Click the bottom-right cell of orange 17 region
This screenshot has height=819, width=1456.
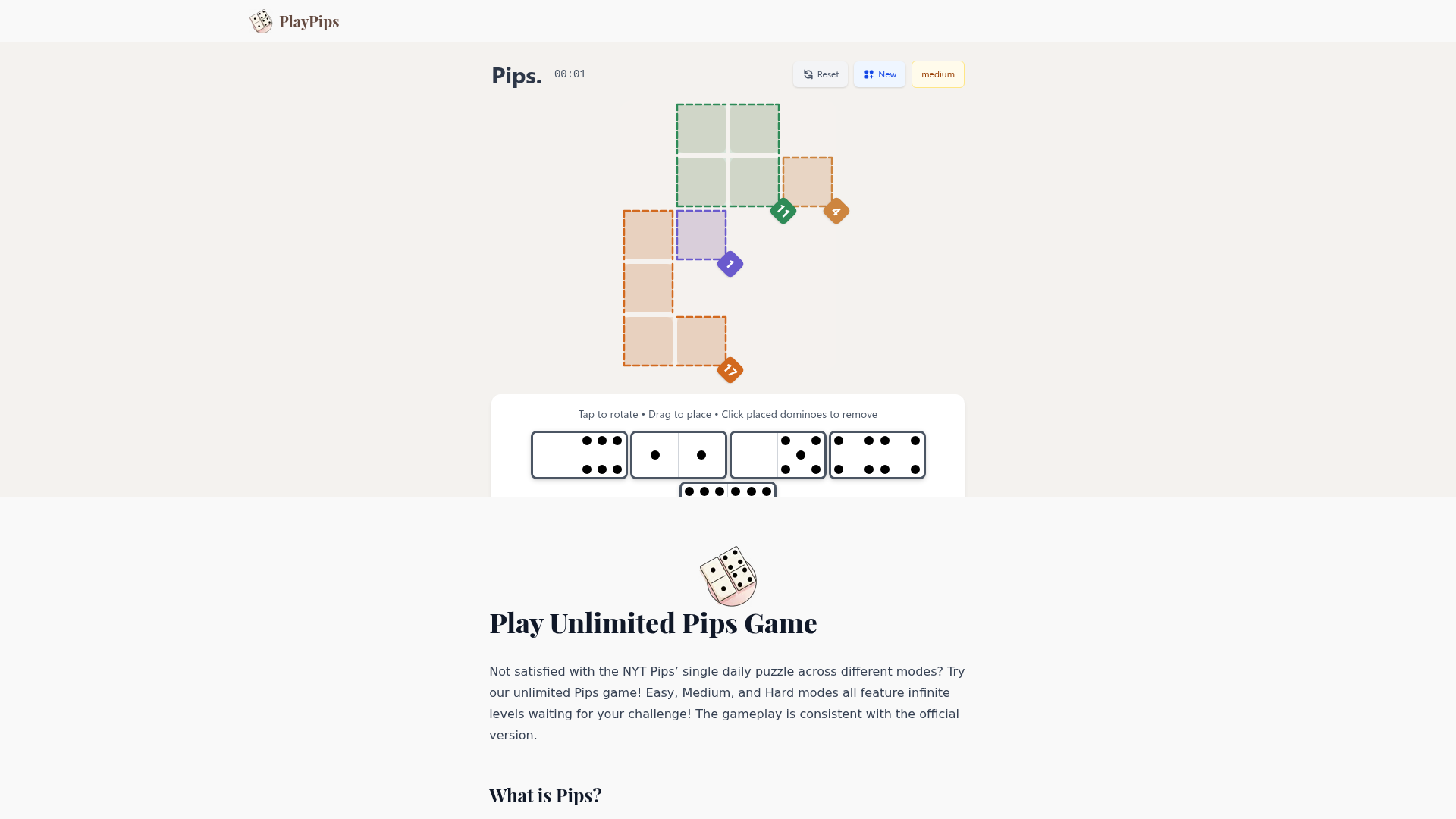coord(701,341)
